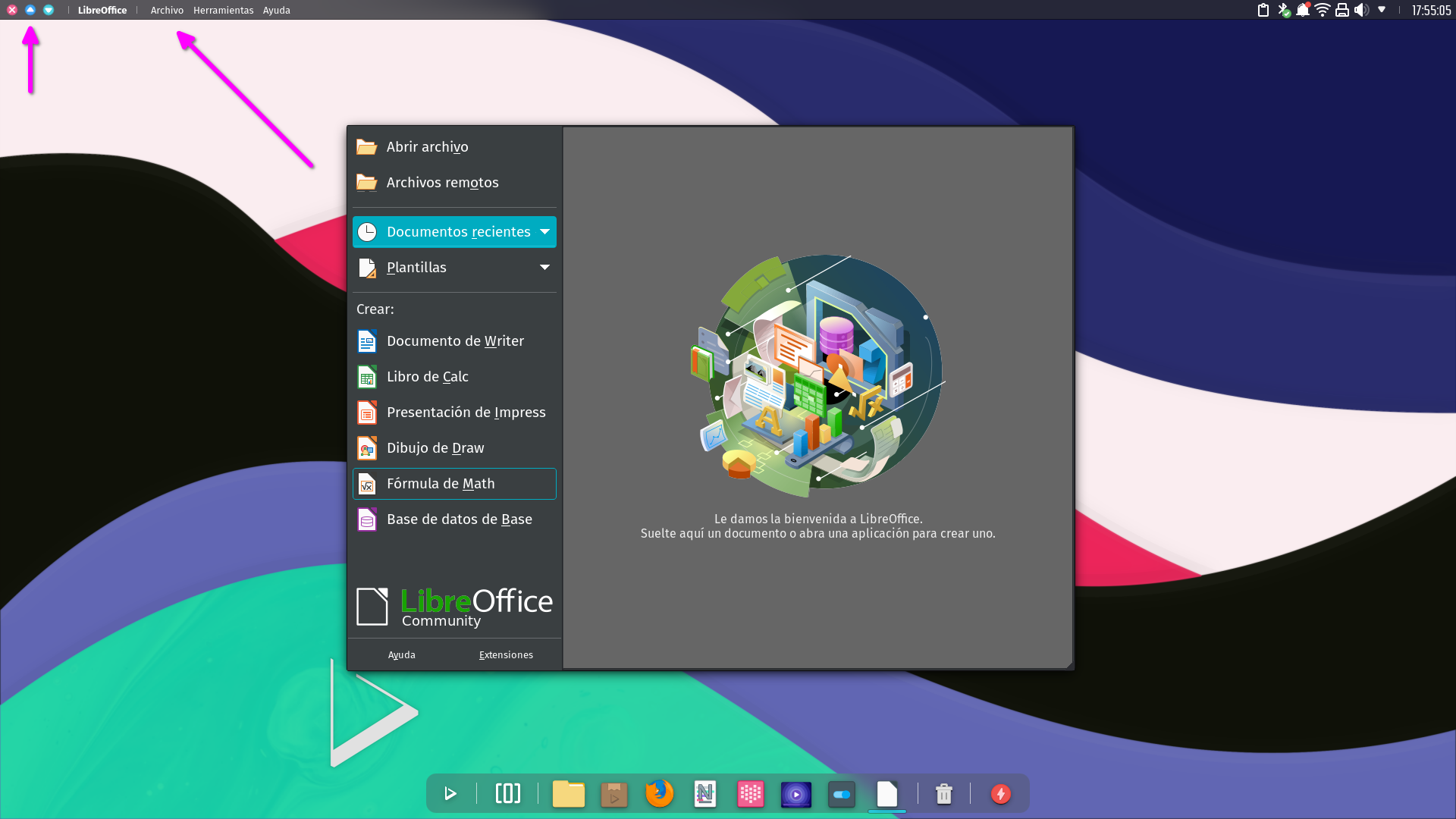Create a Fórmula de Math
Image resolution: width=1456 pixels, height=819 pixels.
(454, 484)
